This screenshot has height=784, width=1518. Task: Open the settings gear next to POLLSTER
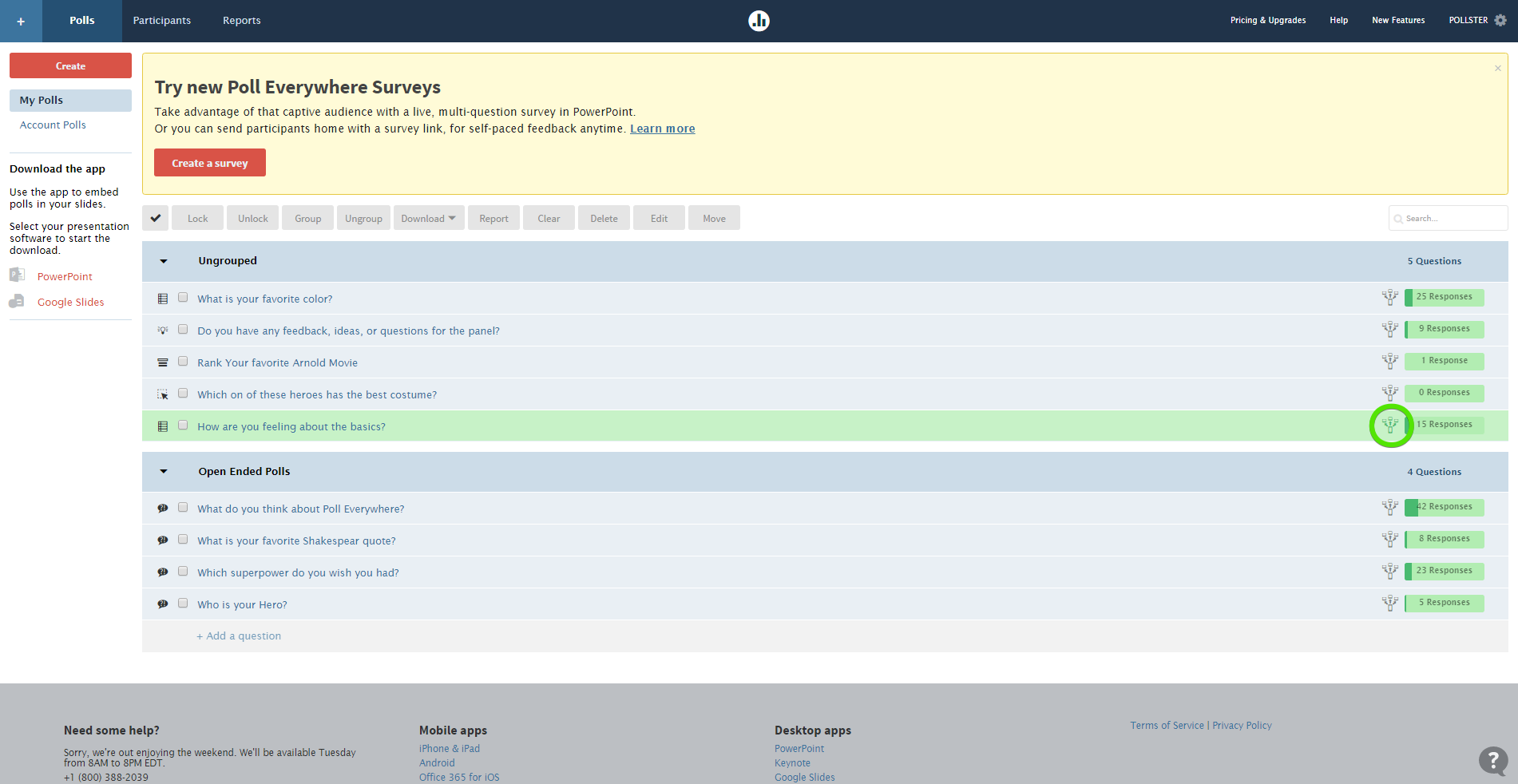(1500, 20)
